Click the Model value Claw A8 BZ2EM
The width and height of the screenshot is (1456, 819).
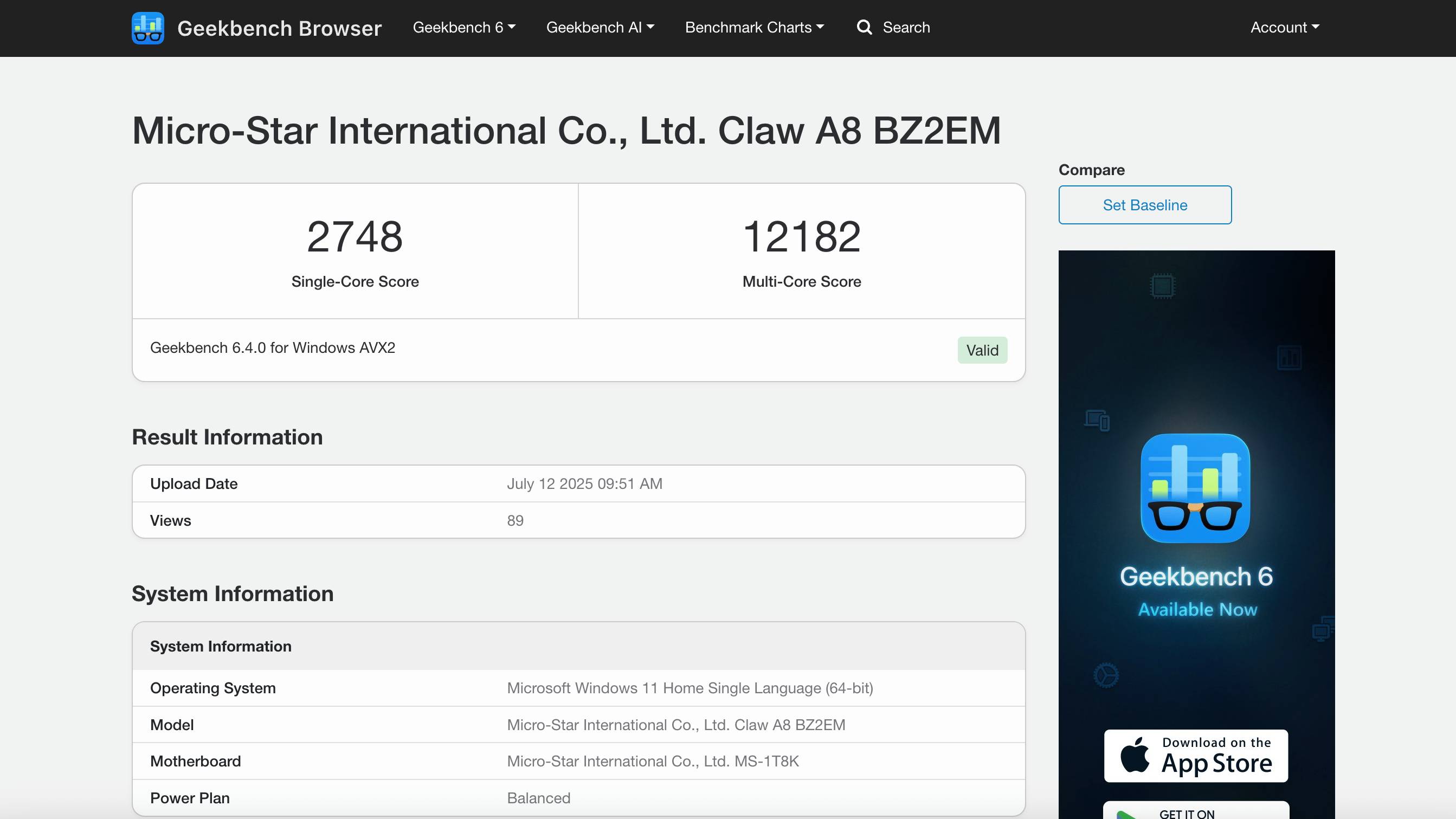(676, 725)
